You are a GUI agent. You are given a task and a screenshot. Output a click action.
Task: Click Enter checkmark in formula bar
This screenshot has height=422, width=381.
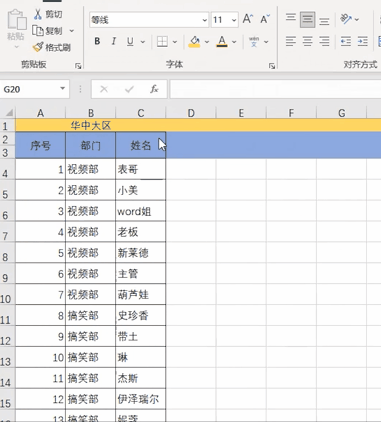[129, 89]
